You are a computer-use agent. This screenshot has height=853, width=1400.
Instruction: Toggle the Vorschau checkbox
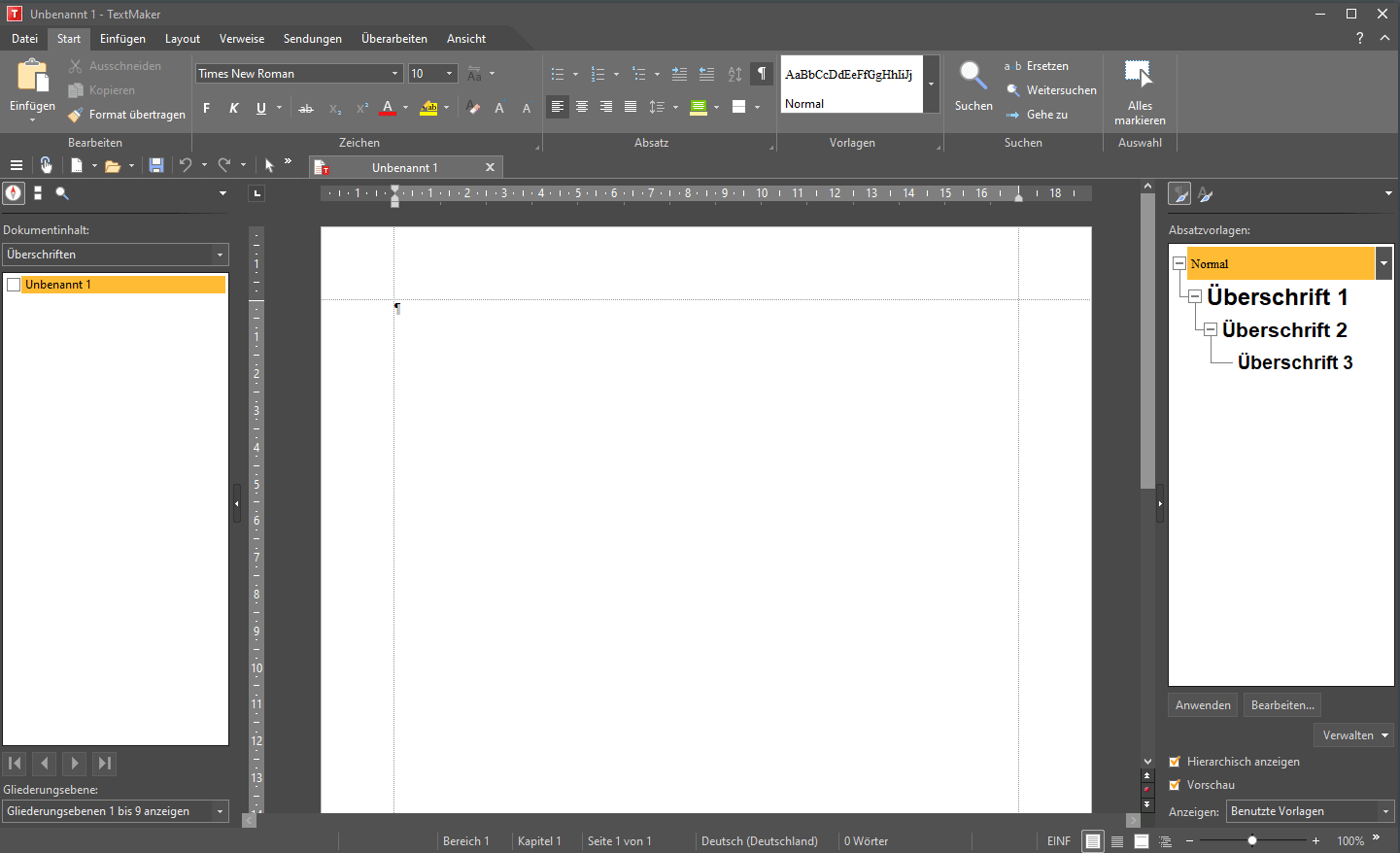tap(1175, 785)
